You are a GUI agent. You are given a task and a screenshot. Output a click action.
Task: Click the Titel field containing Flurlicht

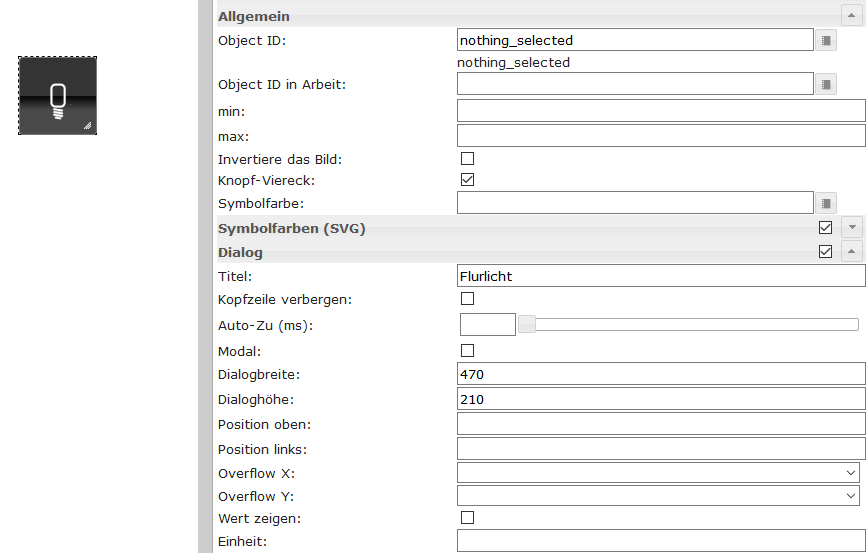point(660,276)
